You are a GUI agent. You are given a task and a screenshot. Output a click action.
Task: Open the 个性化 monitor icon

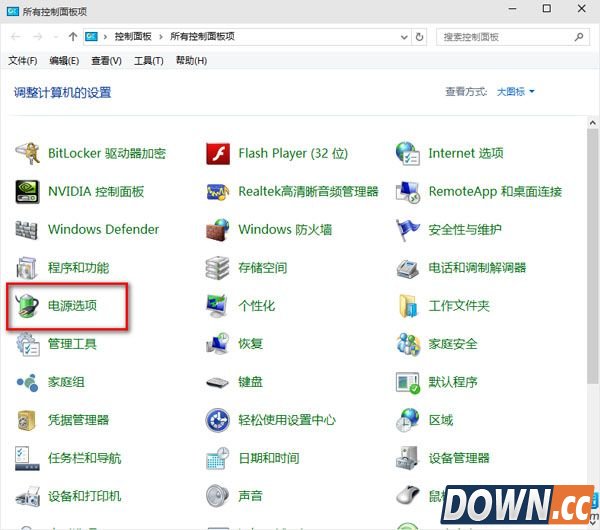217,306
